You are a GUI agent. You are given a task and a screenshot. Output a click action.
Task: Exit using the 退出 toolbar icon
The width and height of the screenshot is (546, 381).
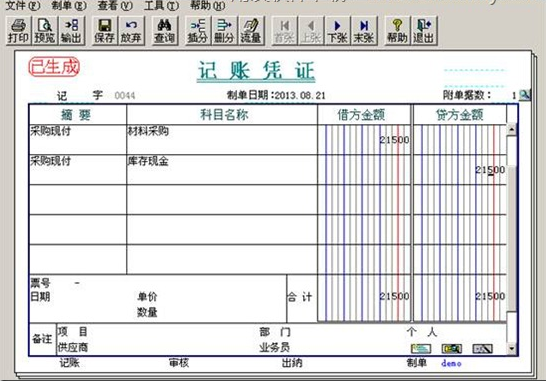pos(424,31)
